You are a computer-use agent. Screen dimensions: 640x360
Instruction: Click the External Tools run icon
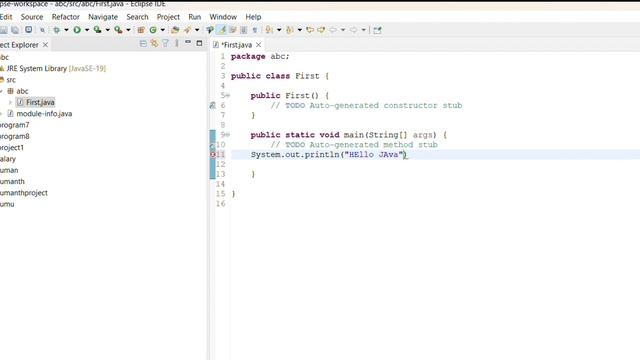click(x=118, y=30)
